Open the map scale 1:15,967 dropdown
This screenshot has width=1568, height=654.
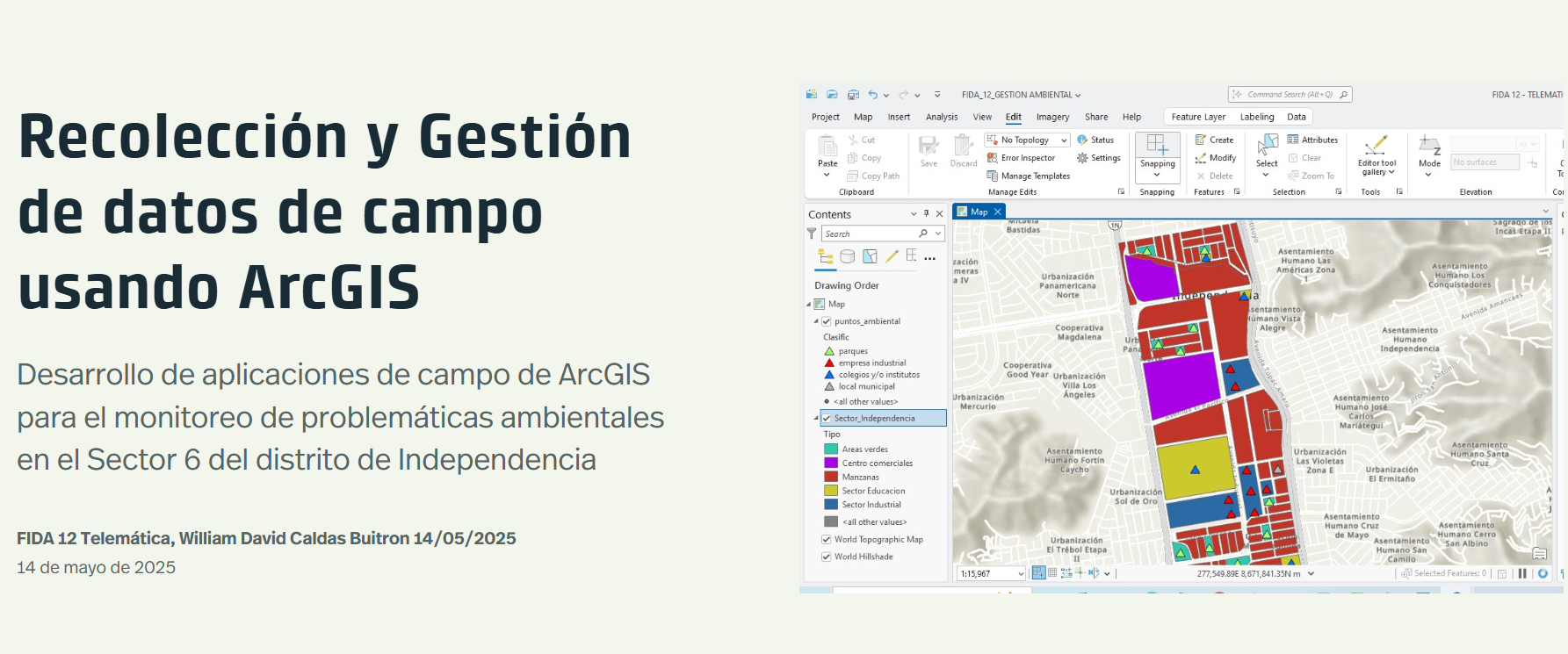[x=1020, y=574]
